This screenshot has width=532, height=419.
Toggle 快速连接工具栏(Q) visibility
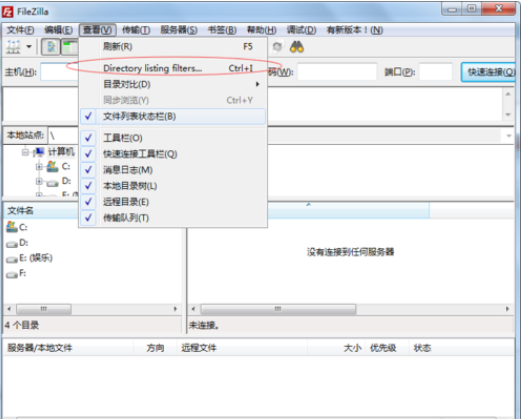[x=173, y=154]
